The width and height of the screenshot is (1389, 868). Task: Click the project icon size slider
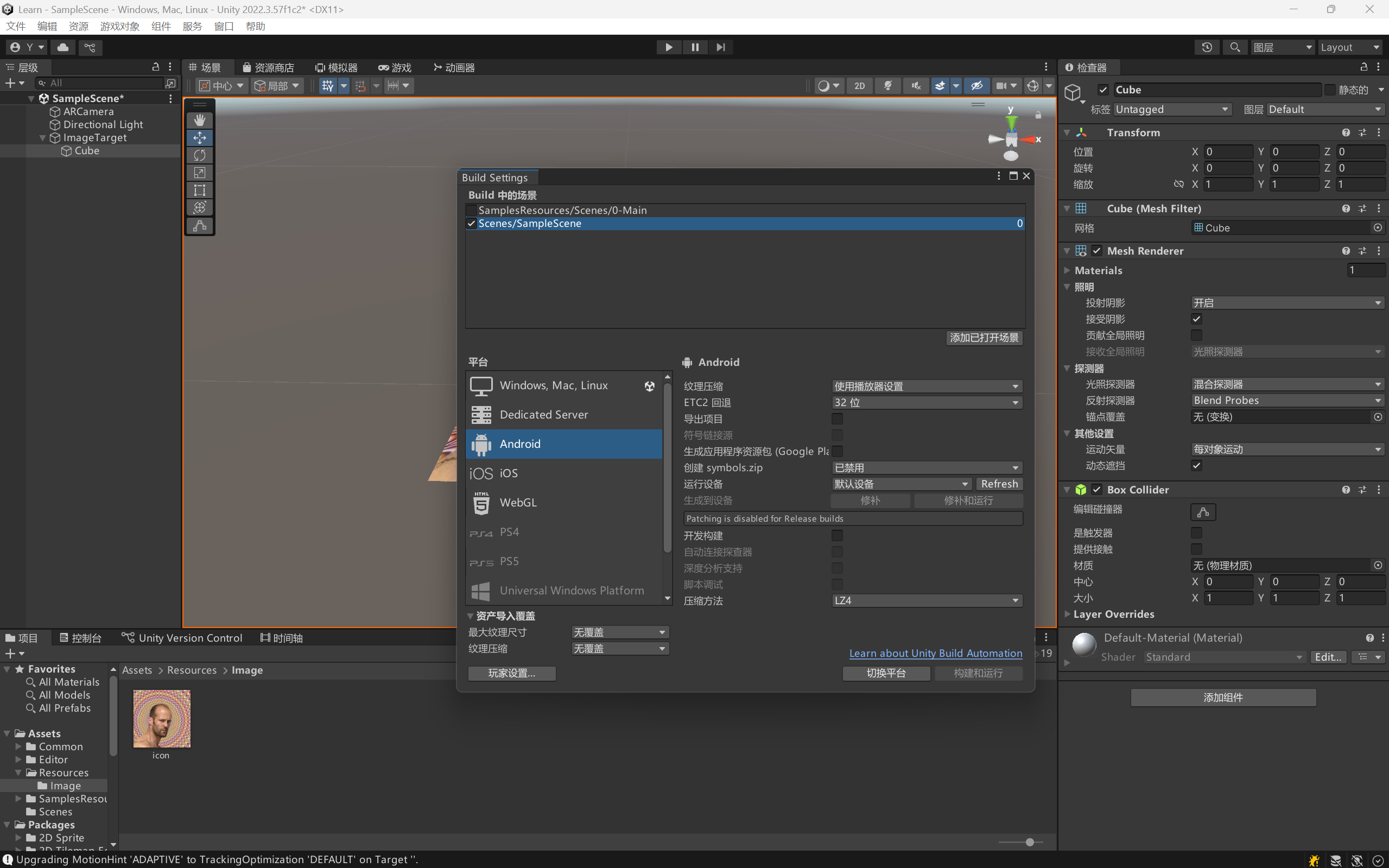(1030, 841)
